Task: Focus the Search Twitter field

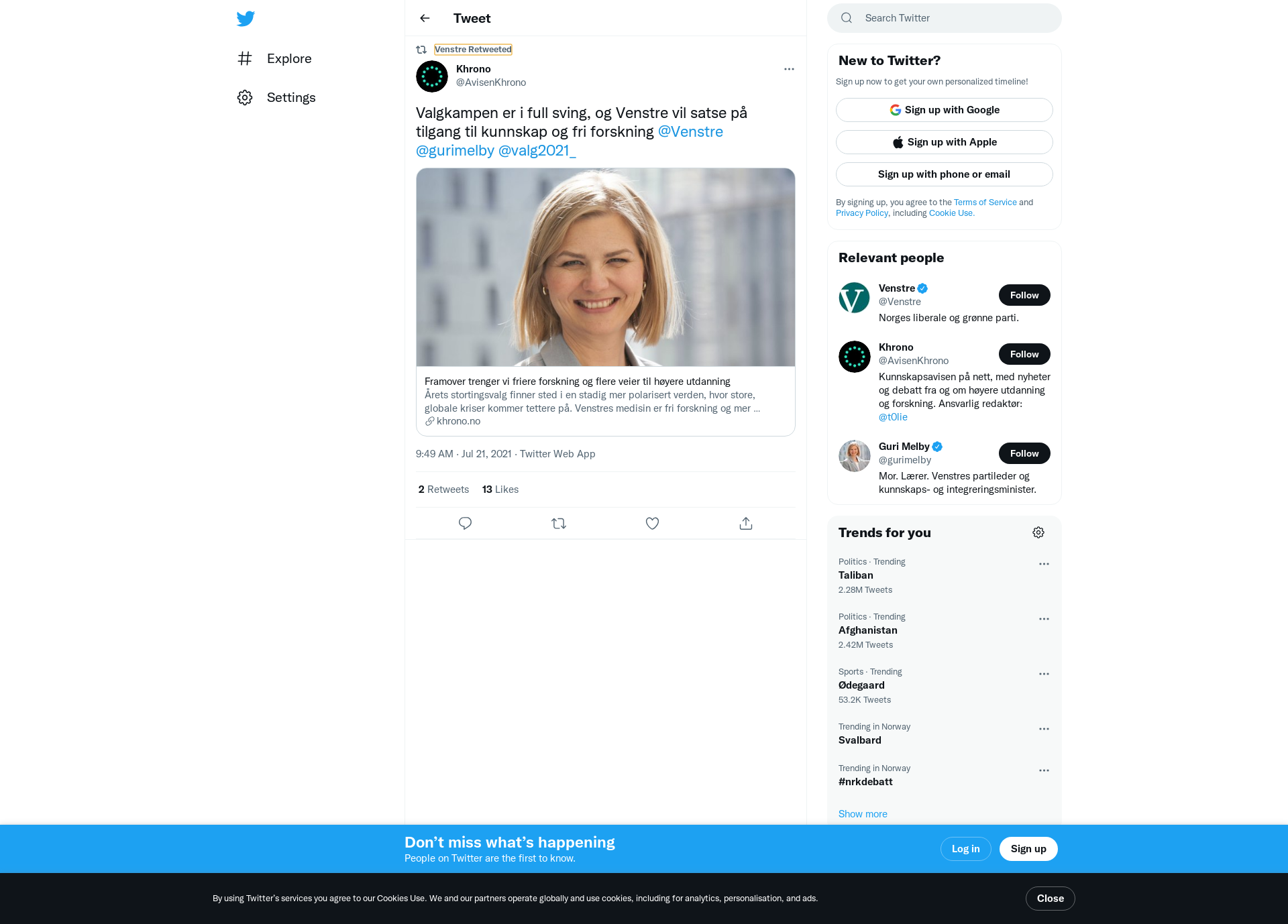Action: (x=945, y=18)
